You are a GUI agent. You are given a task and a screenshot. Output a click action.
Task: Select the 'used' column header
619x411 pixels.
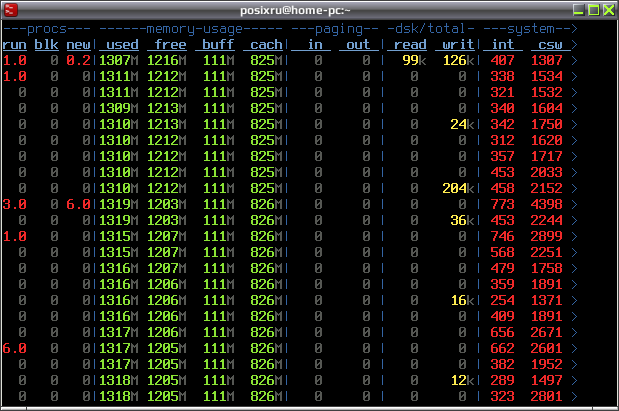tap(118, 45)
